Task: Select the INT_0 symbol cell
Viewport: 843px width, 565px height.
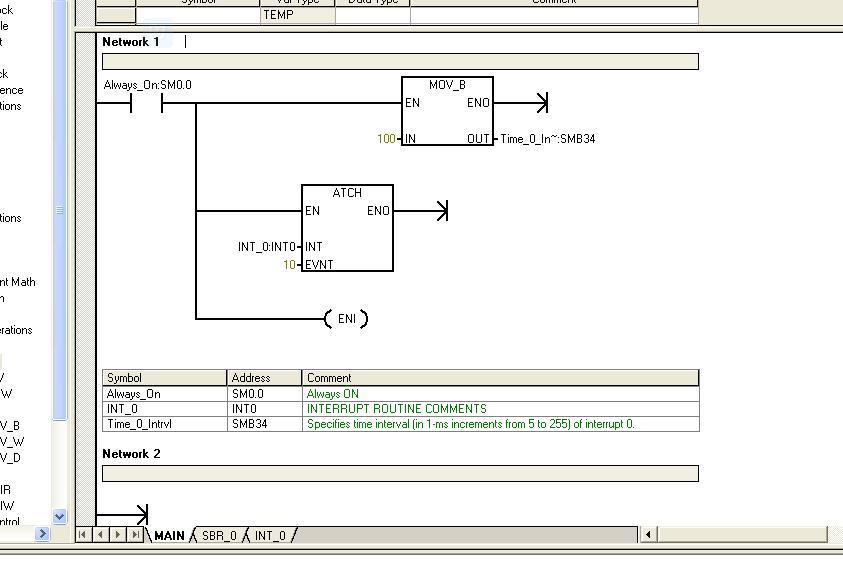Action: coord(165,409)
